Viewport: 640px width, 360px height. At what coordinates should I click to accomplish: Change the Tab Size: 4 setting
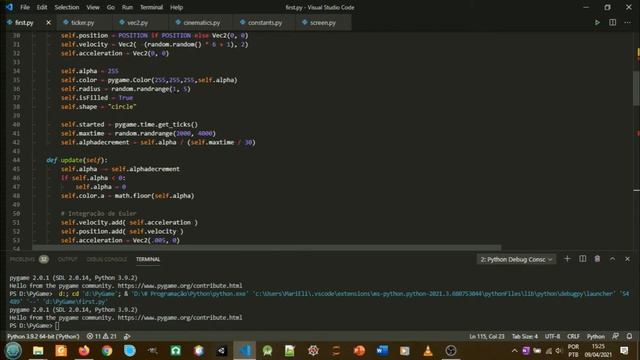pyautogui.click(x=525, y=336)
